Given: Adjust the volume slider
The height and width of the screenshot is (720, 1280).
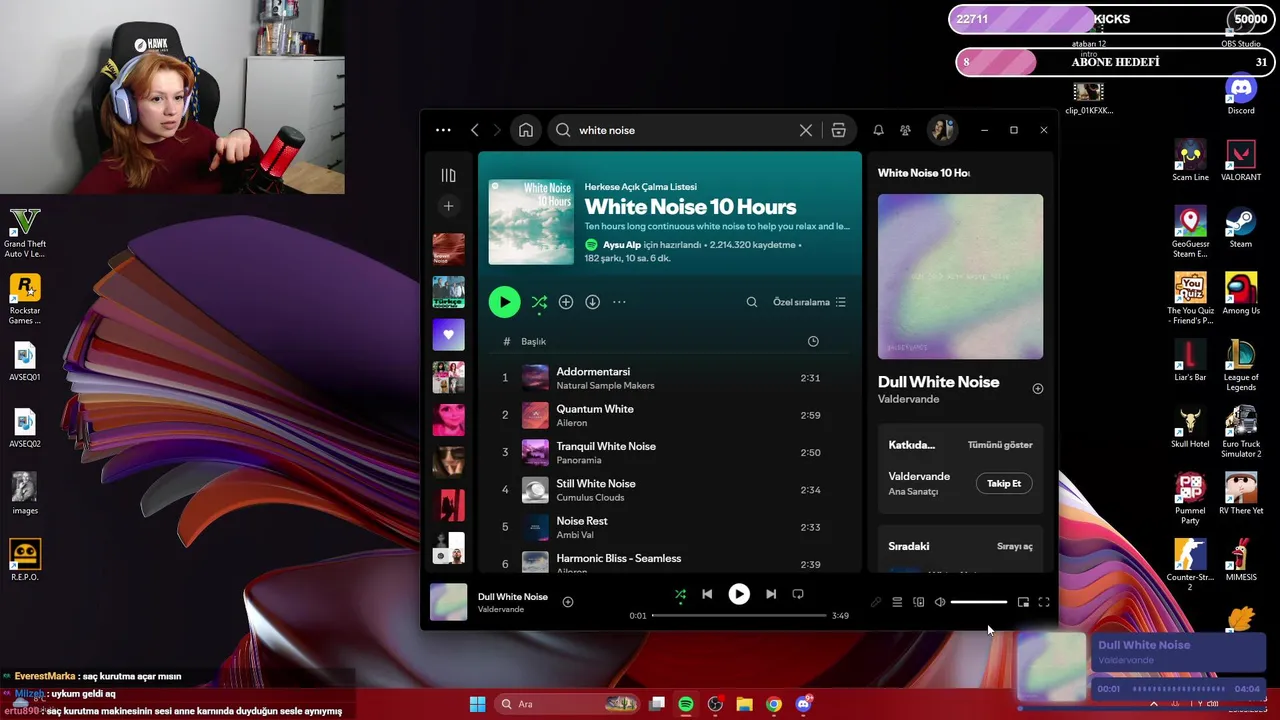Looking at the screenshot, I should tap(979, 602).
